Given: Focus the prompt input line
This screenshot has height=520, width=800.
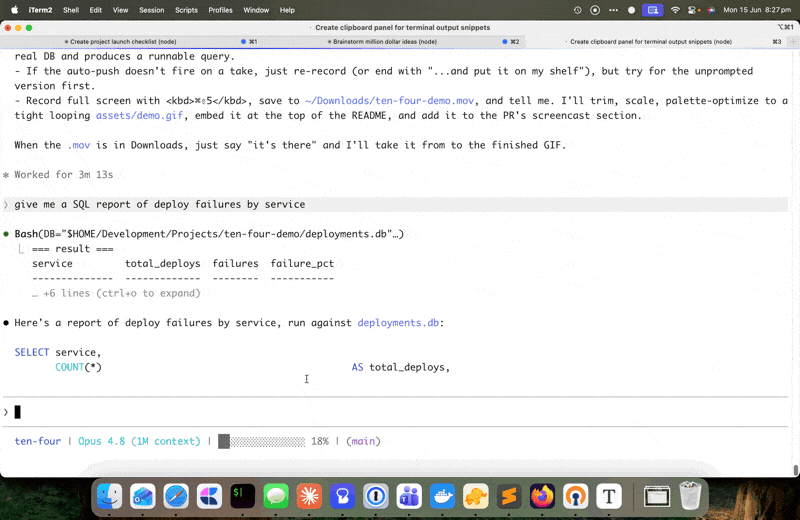Looking at the screenshot, I should (x=395, y=412).
